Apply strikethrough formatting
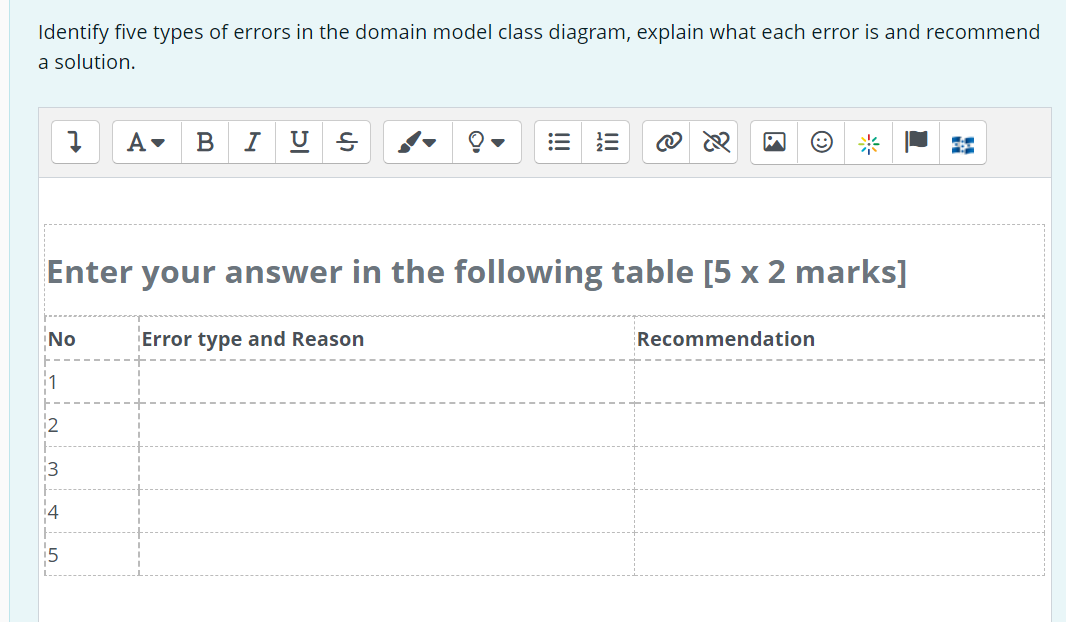This screenshot has width=1066, height=622. (345, 142)
